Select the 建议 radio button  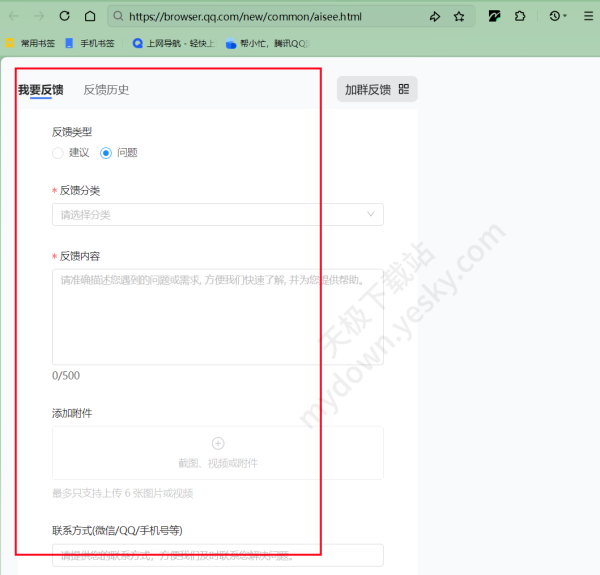click(x=58, y=153)
